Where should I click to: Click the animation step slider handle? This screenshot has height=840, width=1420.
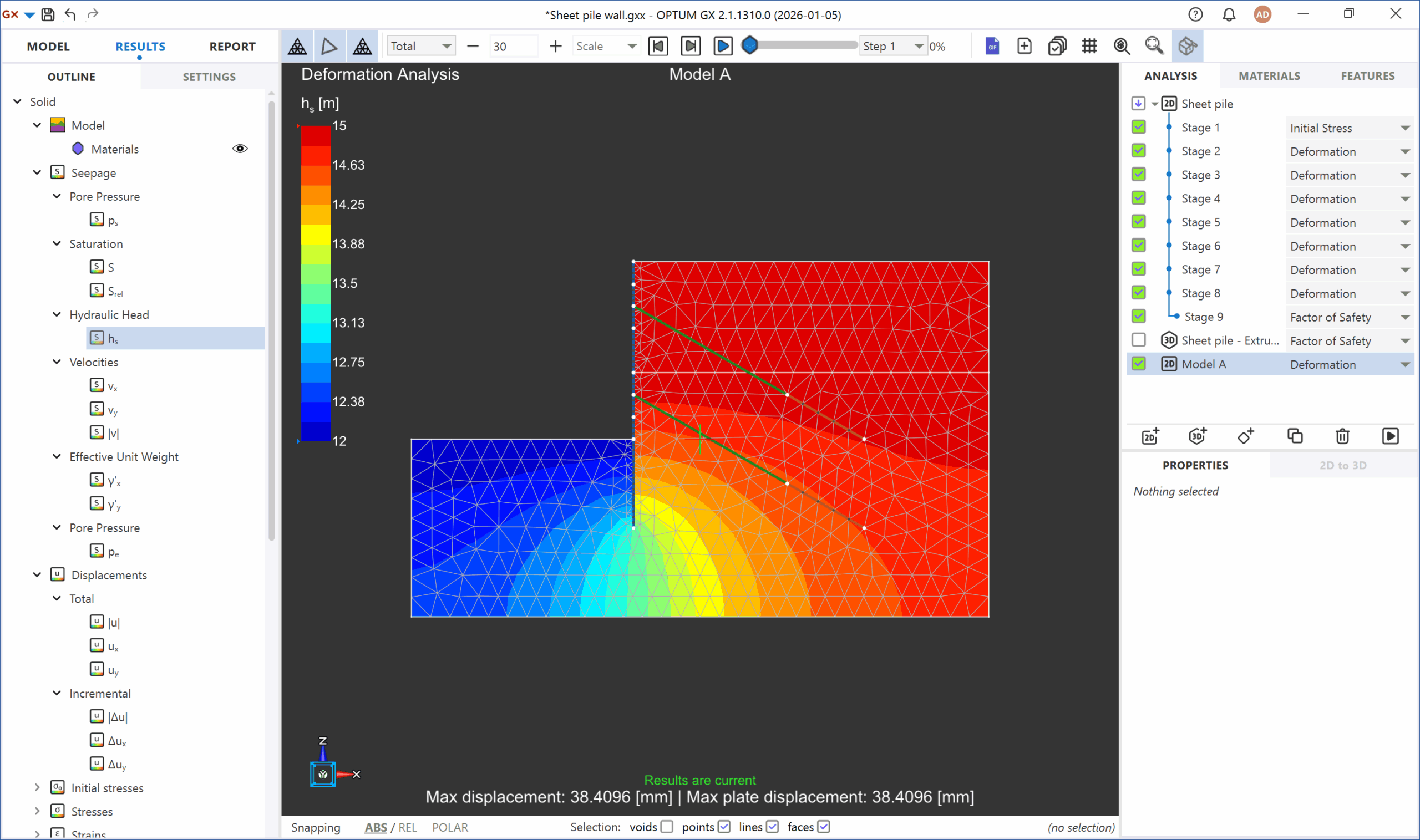(x=749, y=45)
